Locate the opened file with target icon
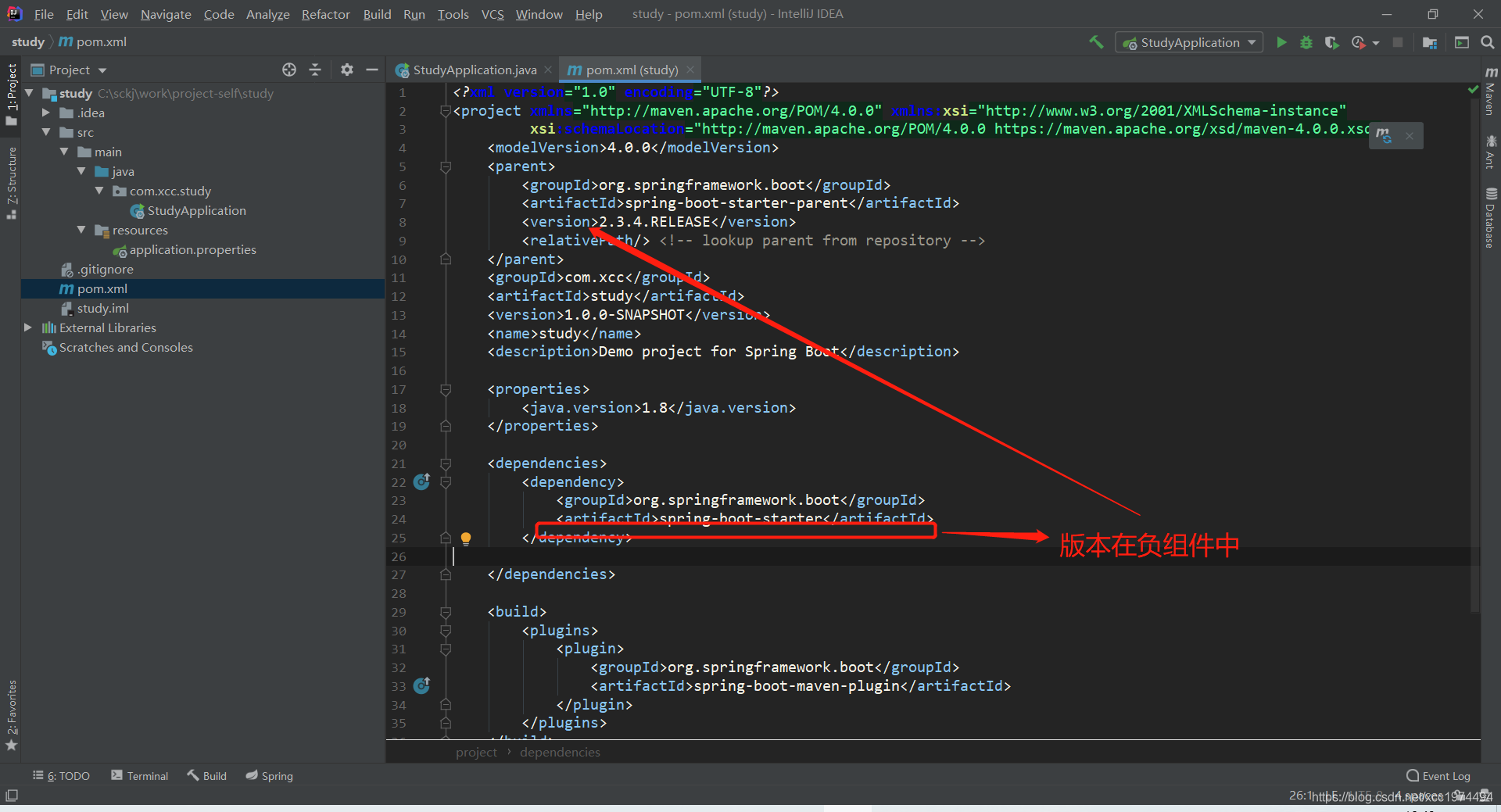This screenshot has width=1501, height=812. pos(289,70)
